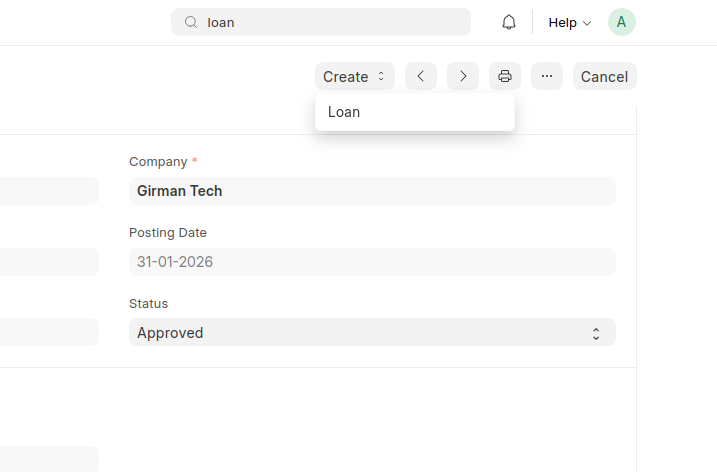717x472 pixels.
Task: Open the three-dots more menu
Action: 547,76
